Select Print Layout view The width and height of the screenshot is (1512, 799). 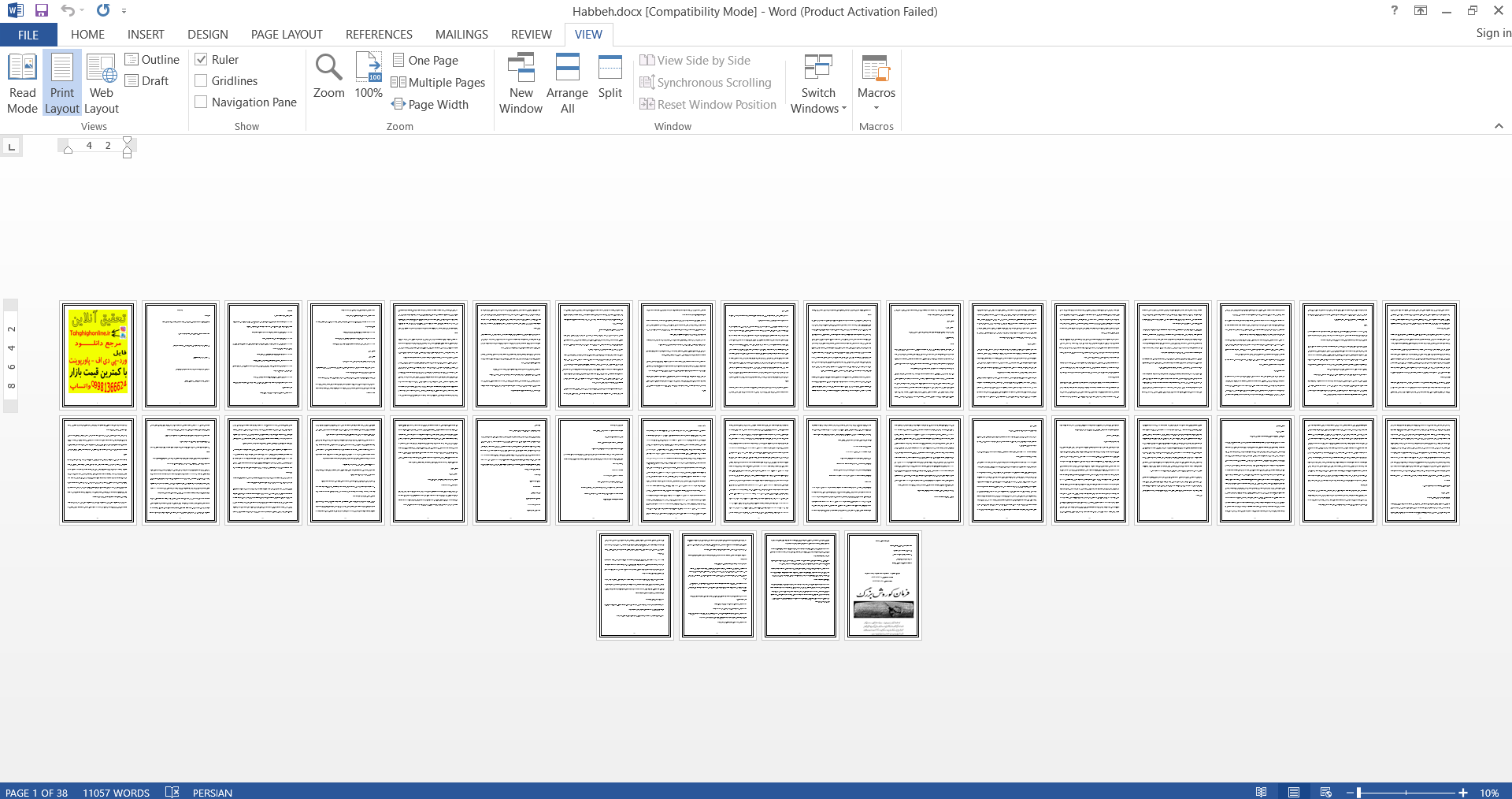point(62,84)
